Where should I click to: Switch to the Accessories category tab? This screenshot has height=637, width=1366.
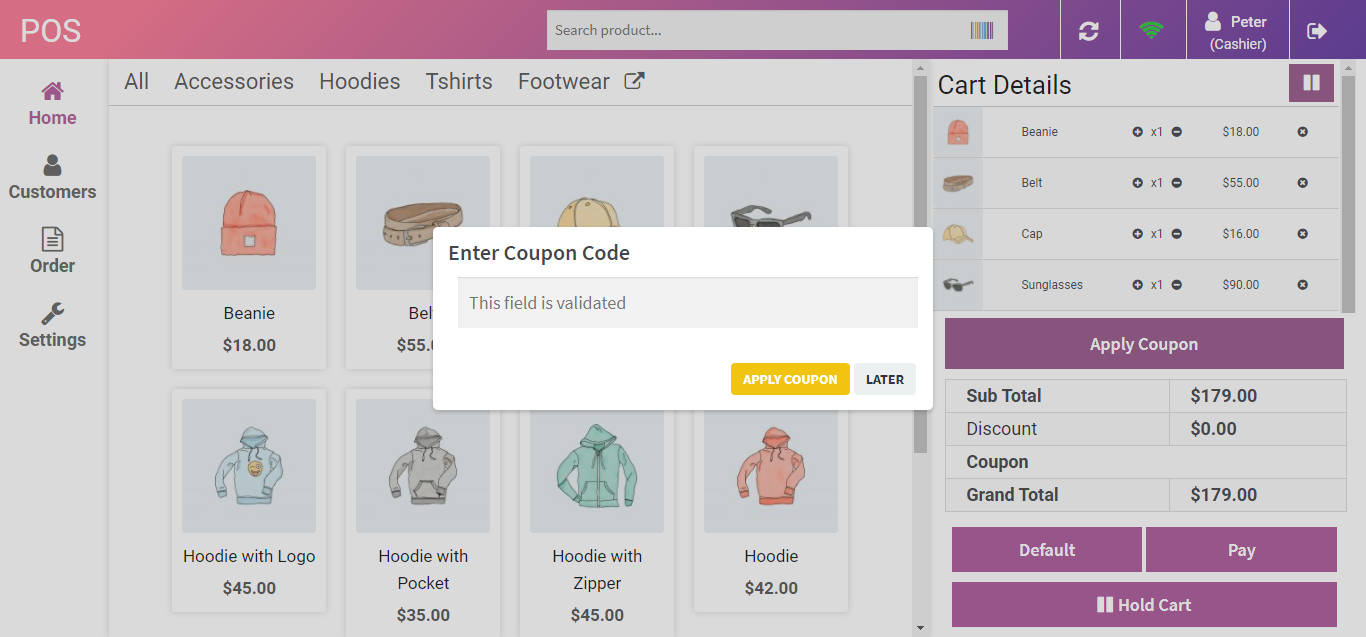[x=233, y=81]
